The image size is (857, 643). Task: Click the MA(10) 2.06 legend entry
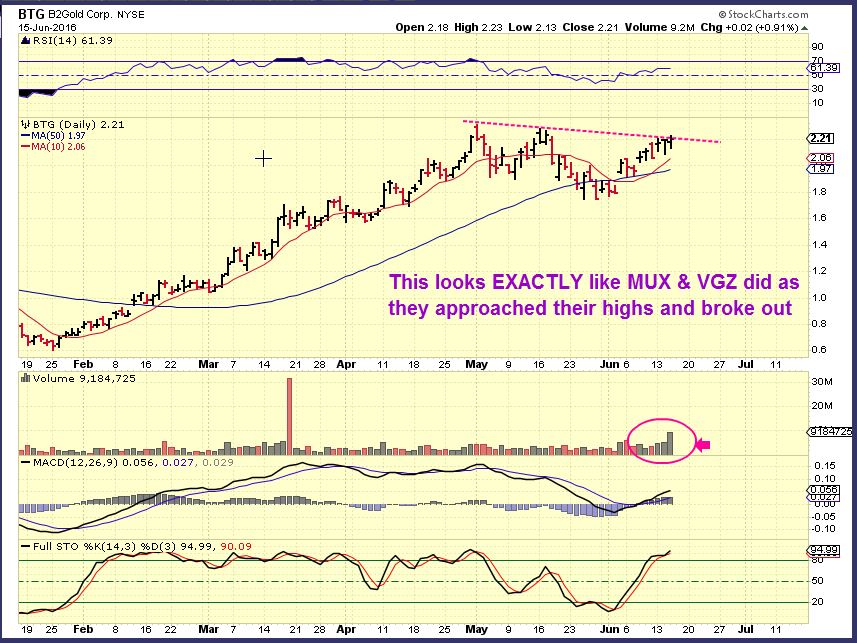coord(58,147)
